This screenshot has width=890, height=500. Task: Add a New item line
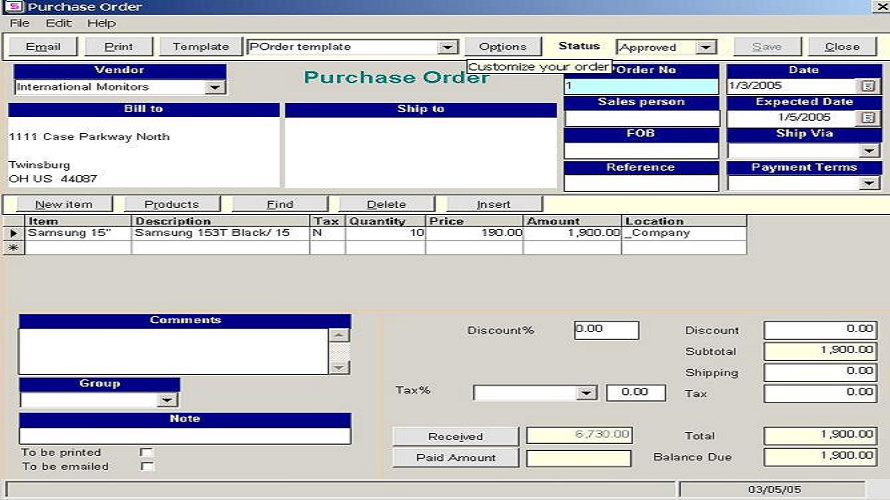(x=64, y=204)
